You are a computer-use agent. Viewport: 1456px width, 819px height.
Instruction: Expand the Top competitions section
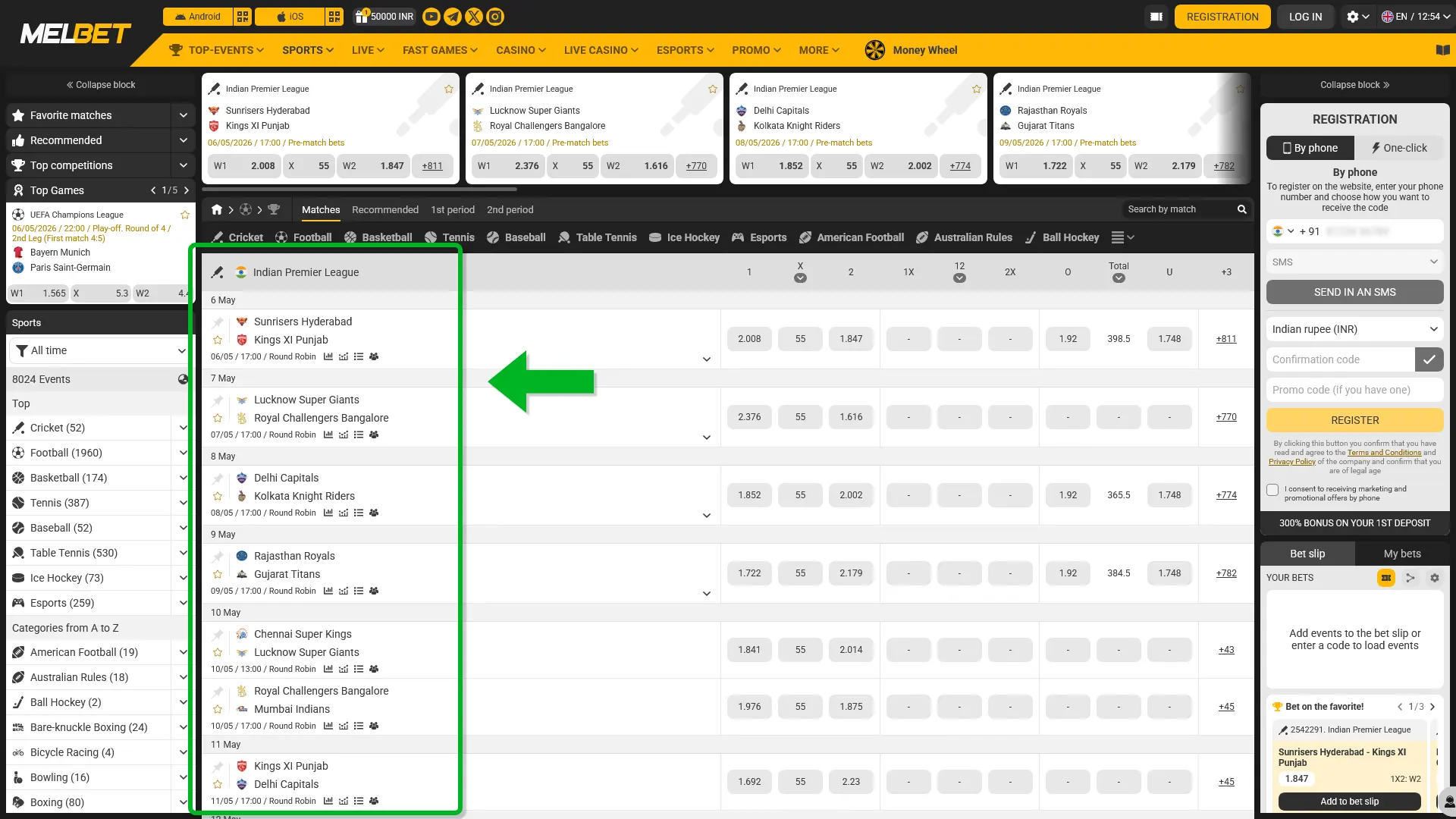(183, 165)
